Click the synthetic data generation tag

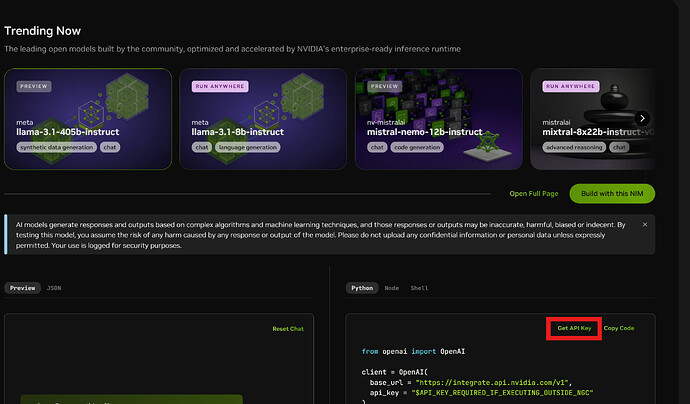[x=57, y=147]
